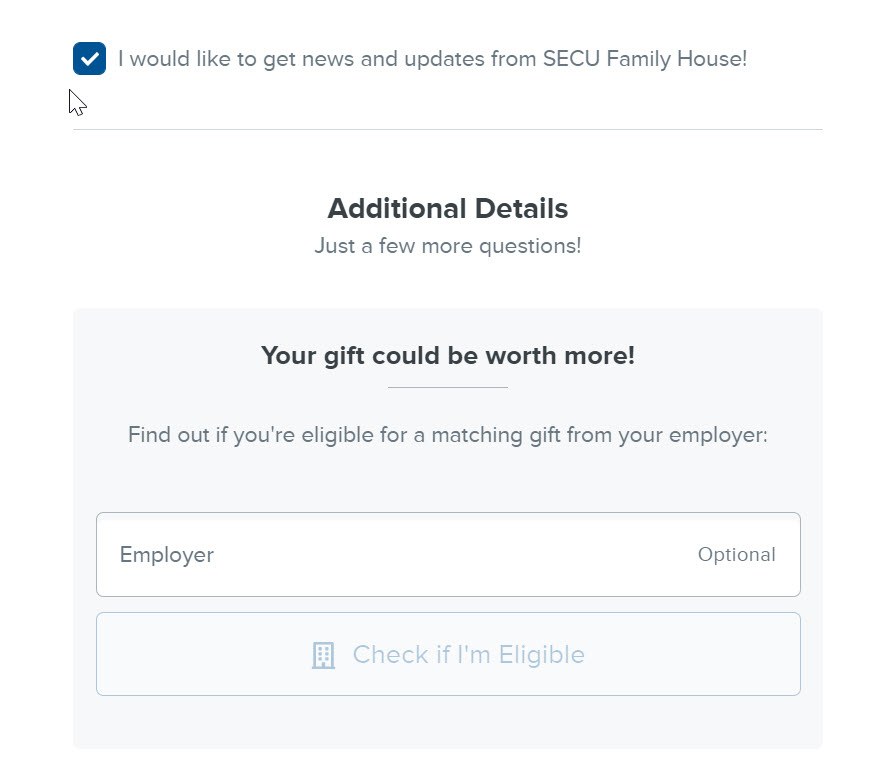This screenshot has width=894, height=776.
Task: Click the 'I would like to get news' label
Action: [x=432, y=59]
